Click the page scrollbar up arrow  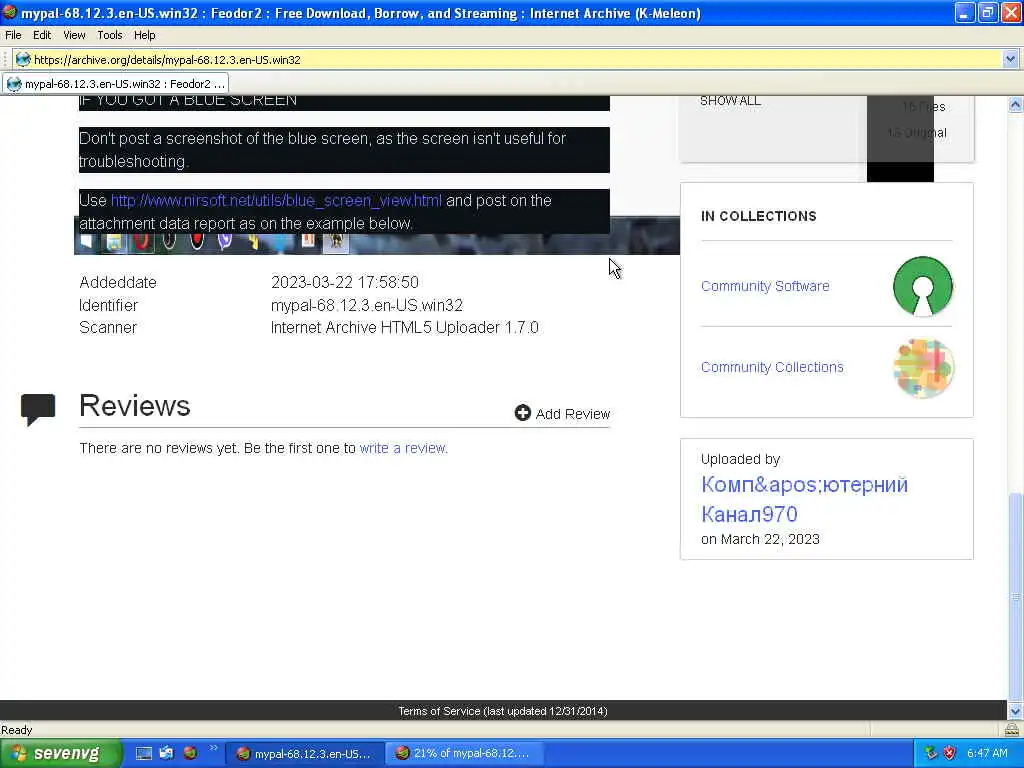1015,104
